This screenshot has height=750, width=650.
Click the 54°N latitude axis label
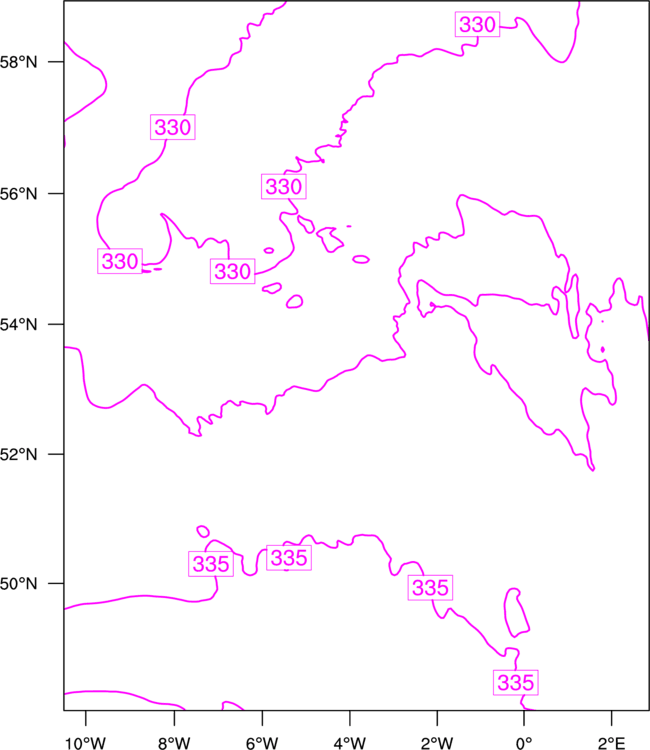[18, 324]
